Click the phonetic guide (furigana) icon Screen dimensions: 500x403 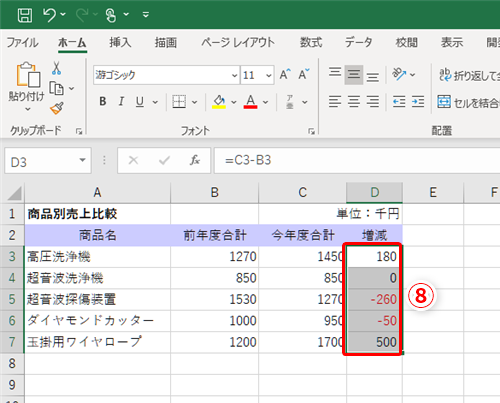pos(290,102)
